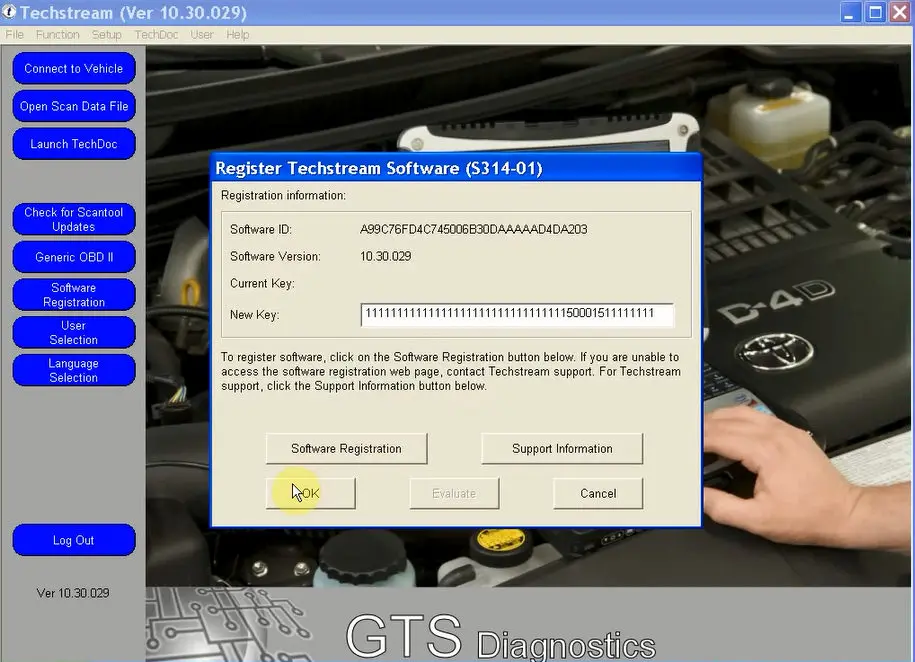The width and height of the screenshot is (915, 662).
Task: Log Out of Techstream
Action: (x=74, y=540)
